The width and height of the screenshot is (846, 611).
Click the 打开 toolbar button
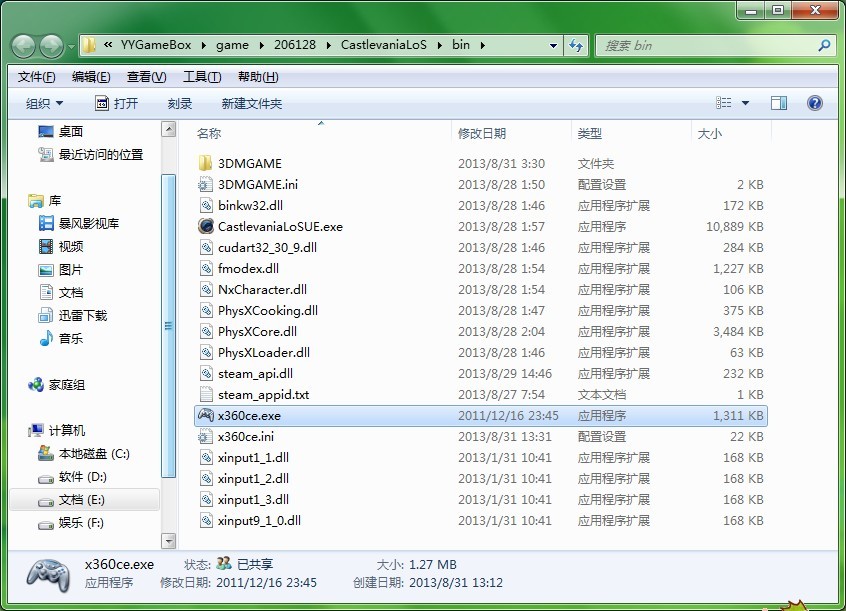click(x=117, y=103)
